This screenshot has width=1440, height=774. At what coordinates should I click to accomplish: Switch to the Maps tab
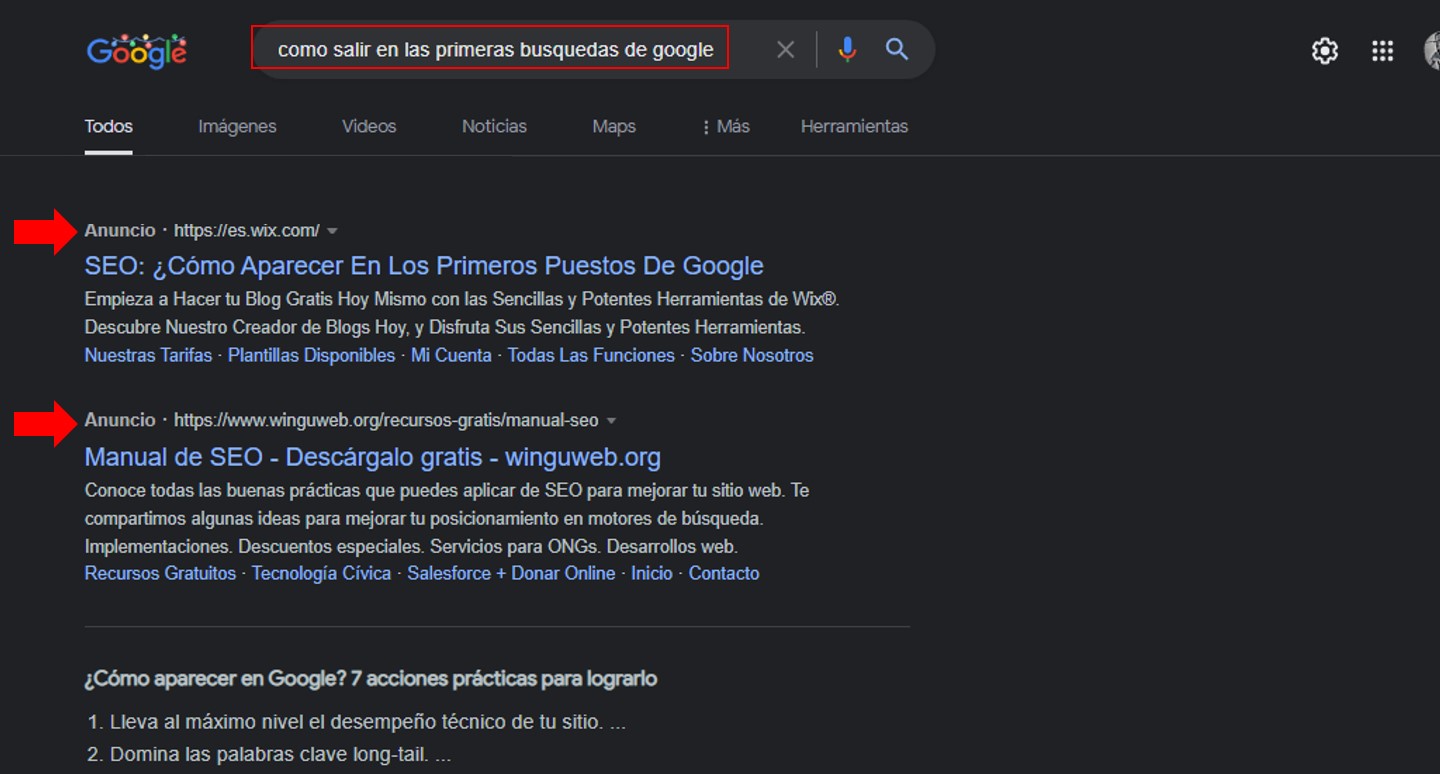point(613,126)
